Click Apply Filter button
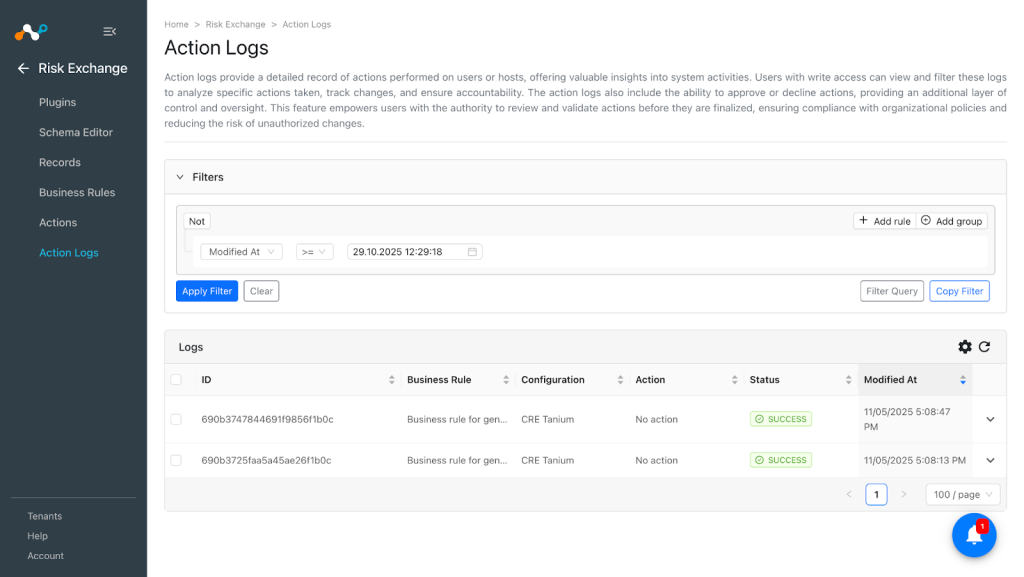Viewport: 1024px width, 577px height. coord(207,291)
